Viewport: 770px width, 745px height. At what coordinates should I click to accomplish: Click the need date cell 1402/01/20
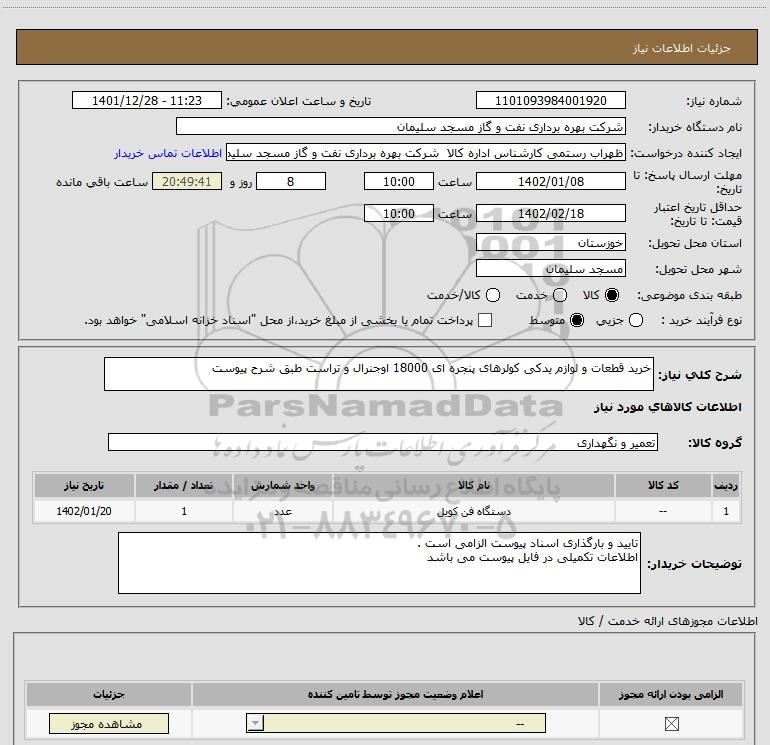[84, 511]
